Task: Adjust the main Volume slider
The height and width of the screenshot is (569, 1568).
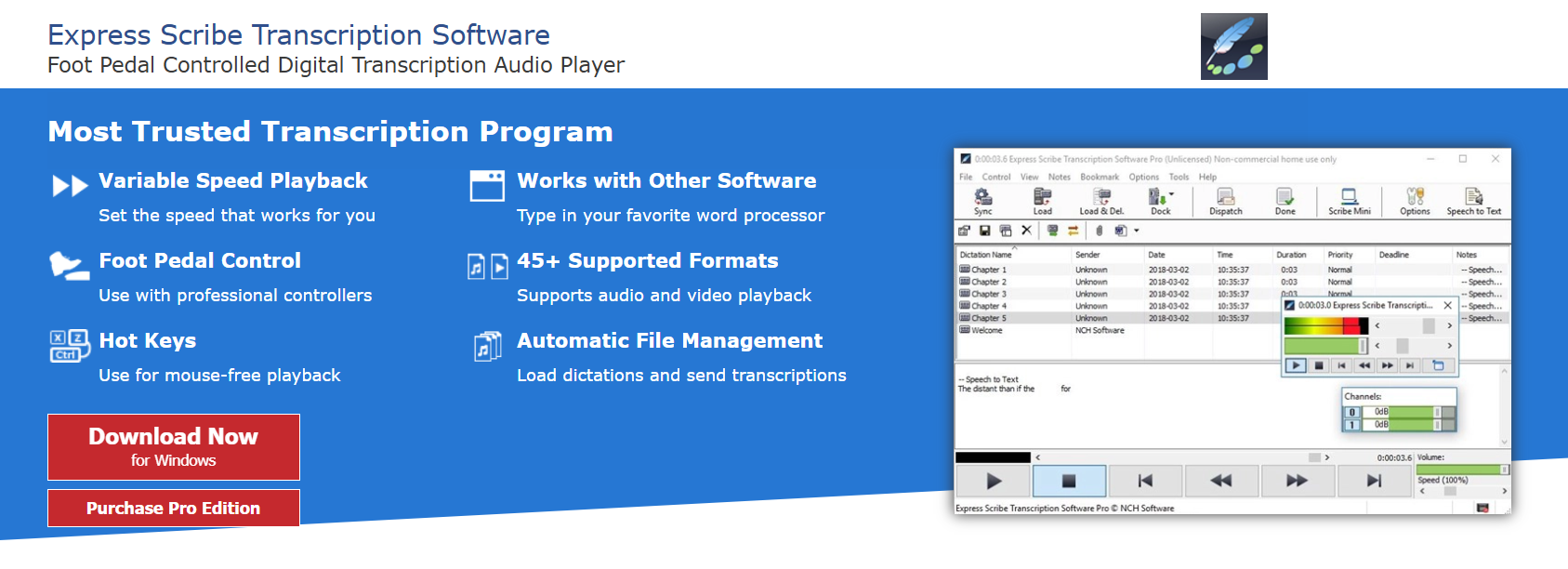Action: (x=1462, y=470)
